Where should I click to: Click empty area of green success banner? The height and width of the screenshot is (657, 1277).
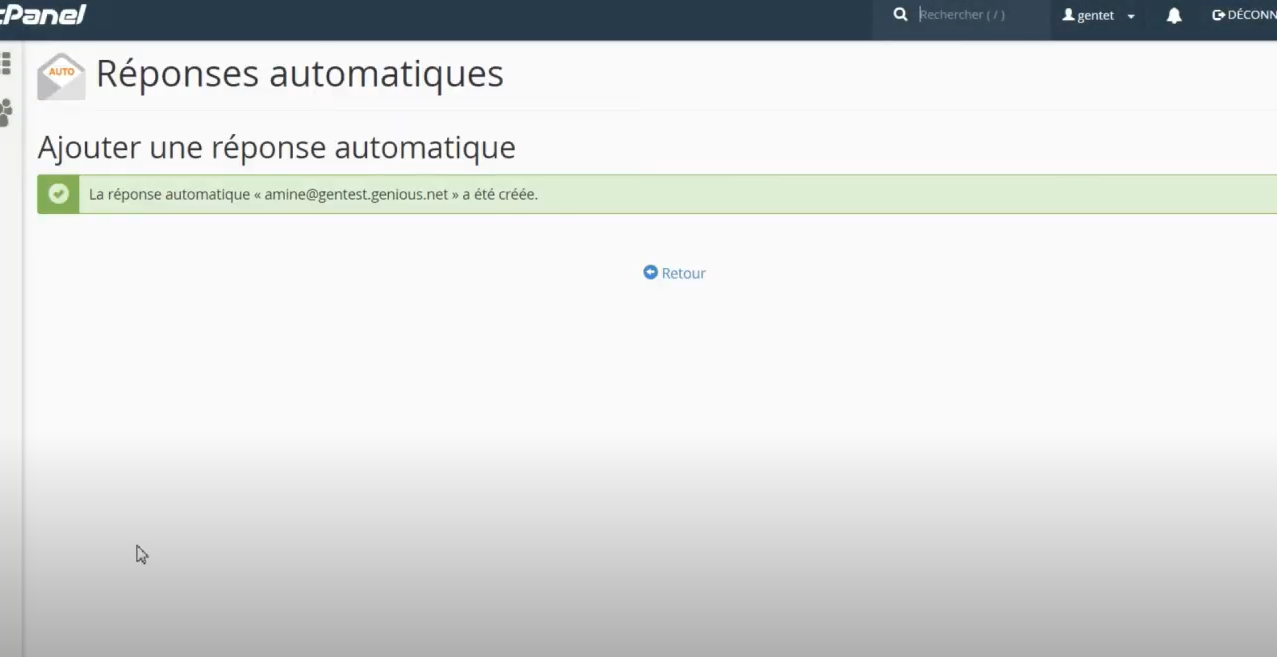point(900,194)
